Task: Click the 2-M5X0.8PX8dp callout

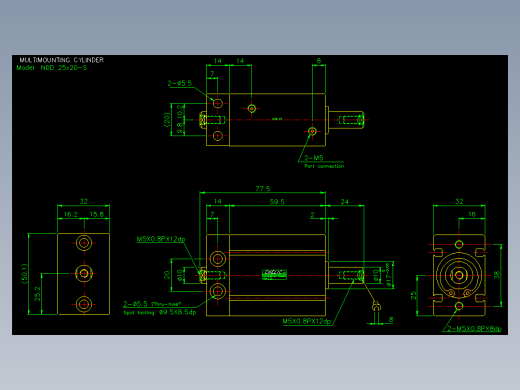Action: coord(474,329)
